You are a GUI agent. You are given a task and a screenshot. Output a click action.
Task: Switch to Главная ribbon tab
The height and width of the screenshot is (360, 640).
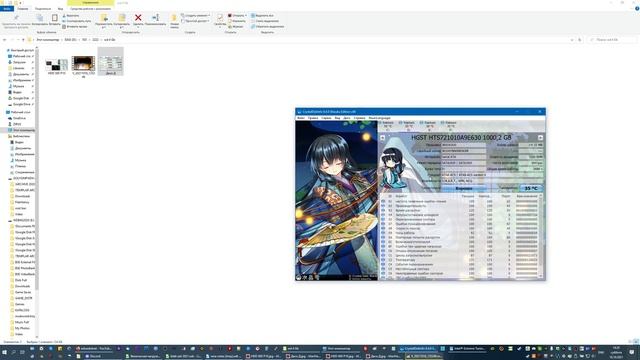(x=23, y=9)
